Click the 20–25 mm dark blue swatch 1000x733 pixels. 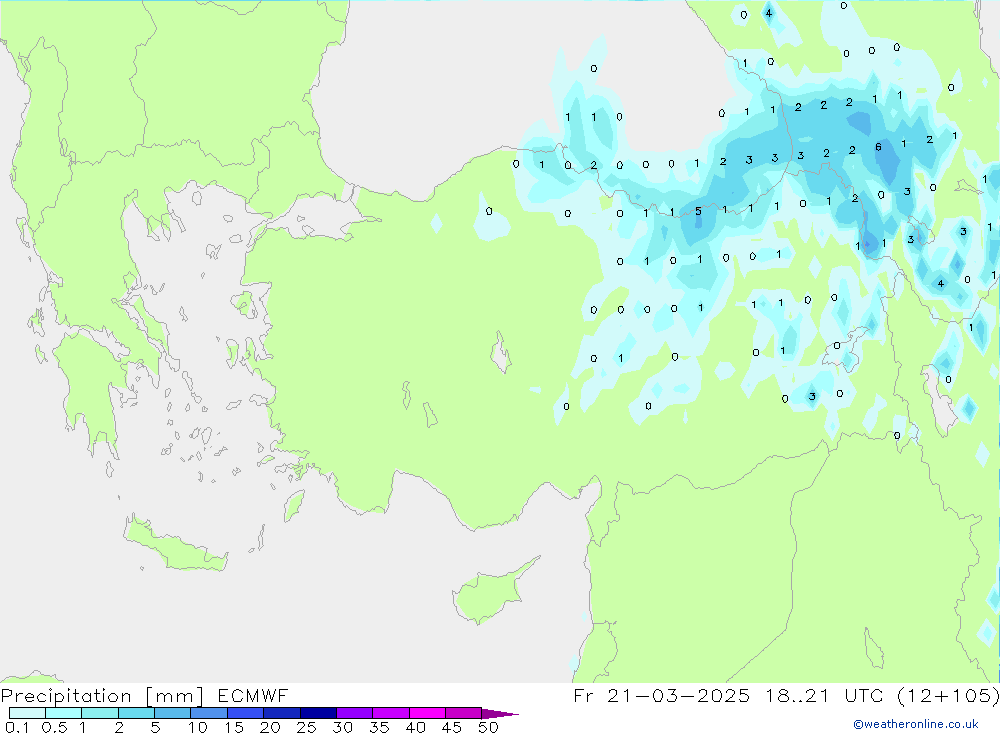281,713
